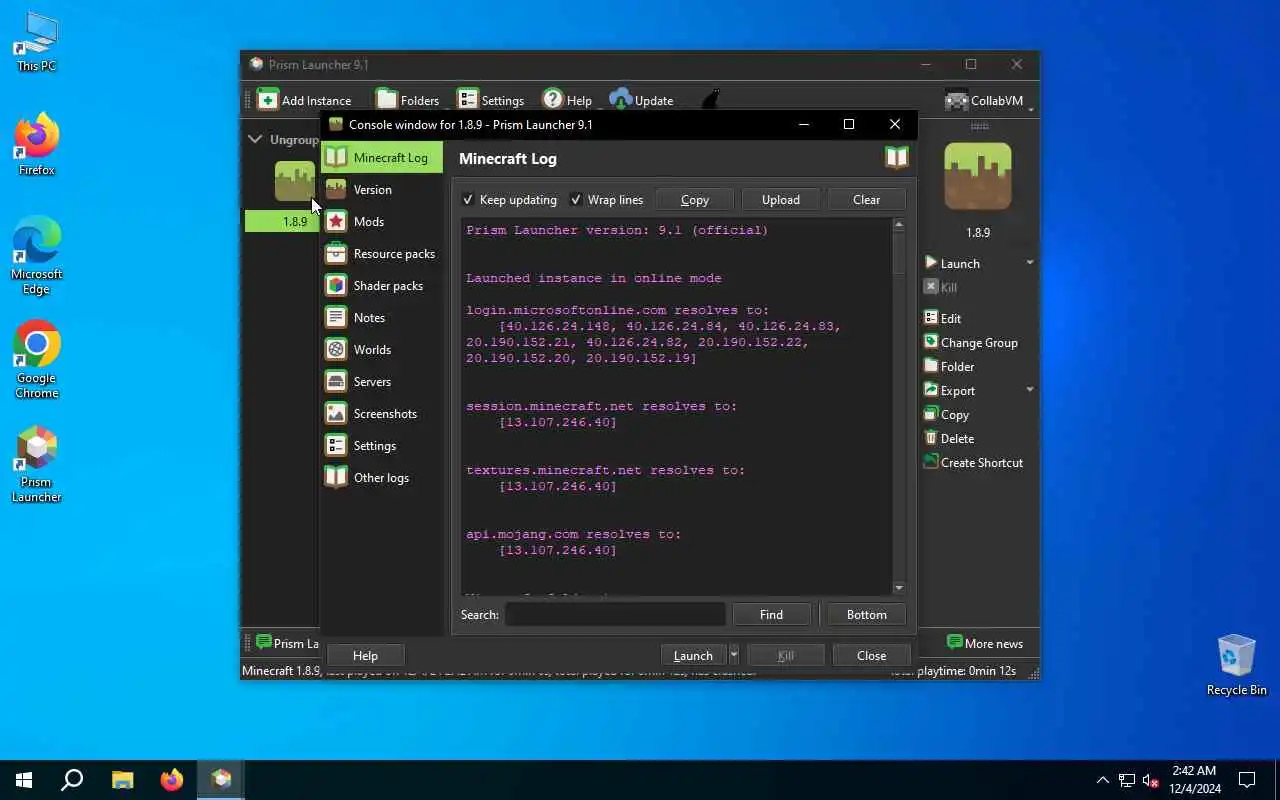This screenshot has width=1280, height=800.
Task: Click Create Shortcut in instance panel
Action: pyautogui.click(x=973, y=462)
